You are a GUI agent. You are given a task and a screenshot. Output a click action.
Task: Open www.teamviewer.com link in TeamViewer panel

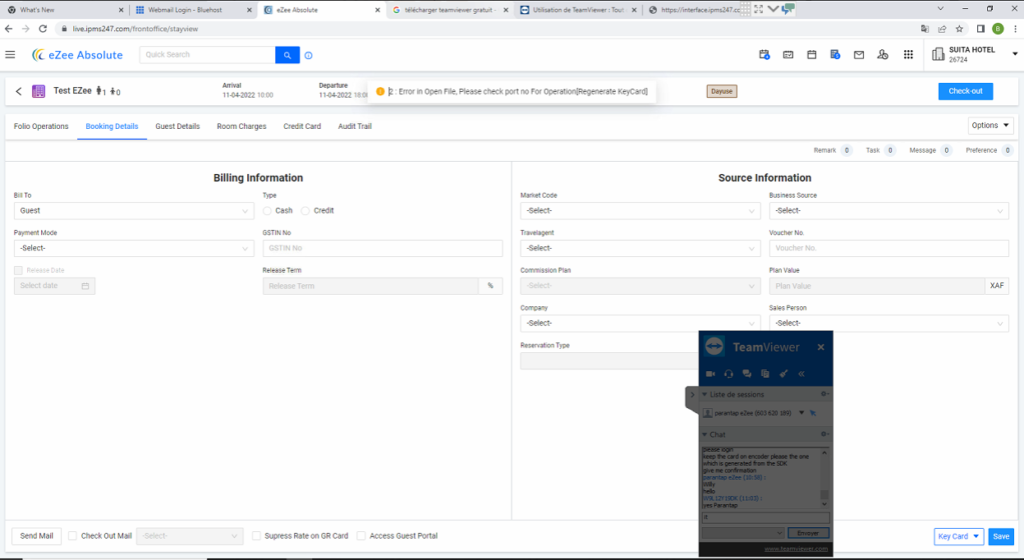[796, 549]
